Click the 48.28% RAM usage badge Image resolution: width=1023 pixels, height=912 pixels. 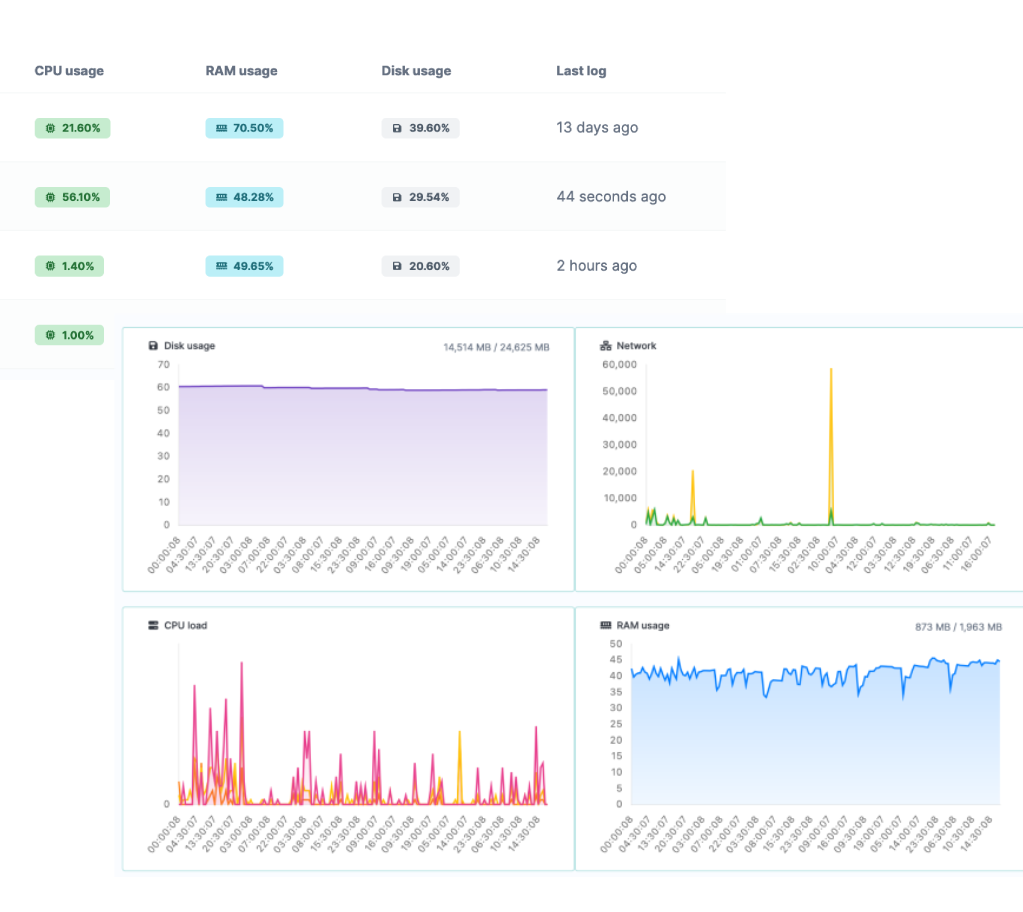pos(244,197)
